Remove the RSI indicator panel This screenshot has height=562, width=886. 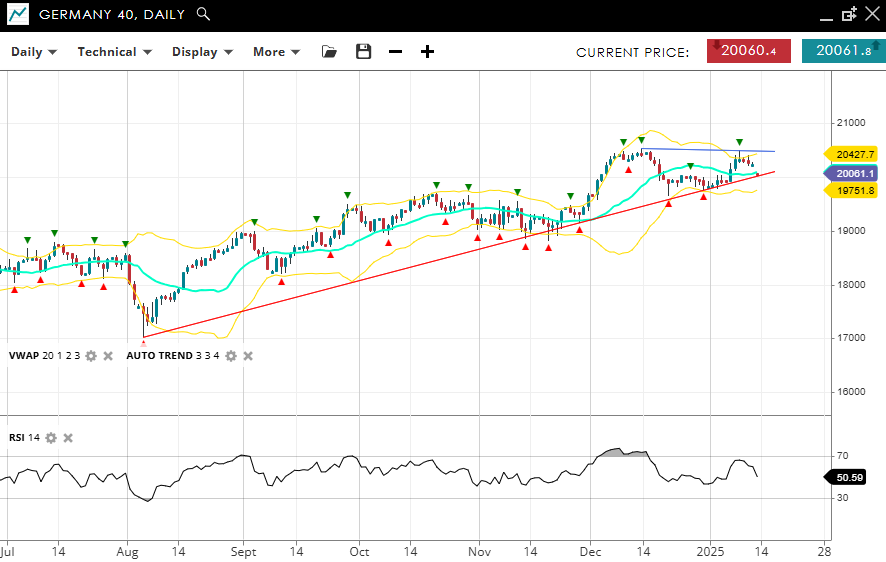pos(68,438)
